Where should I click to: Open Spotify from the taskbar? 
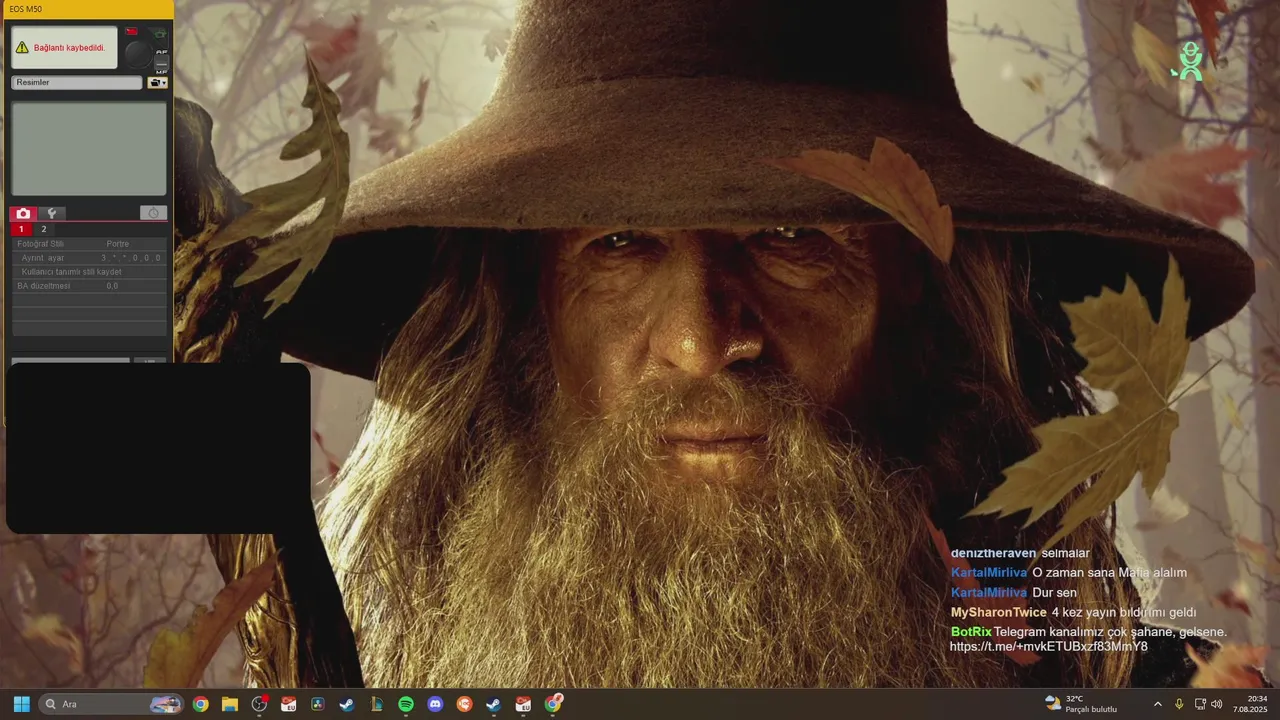406,704
